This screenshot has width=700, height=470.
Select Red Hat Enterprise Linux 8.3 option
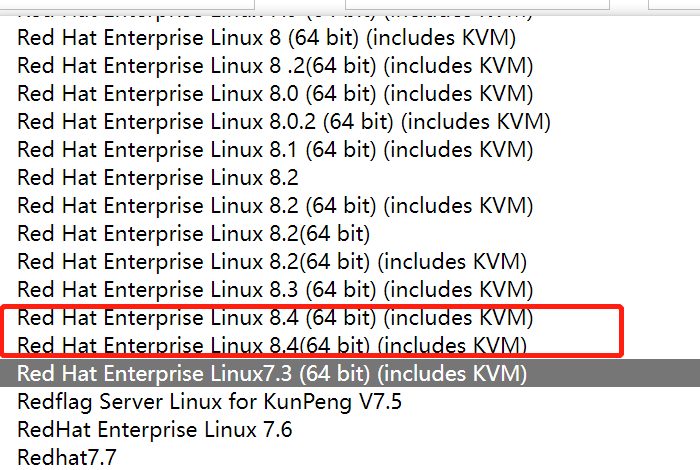coord(275,290)
